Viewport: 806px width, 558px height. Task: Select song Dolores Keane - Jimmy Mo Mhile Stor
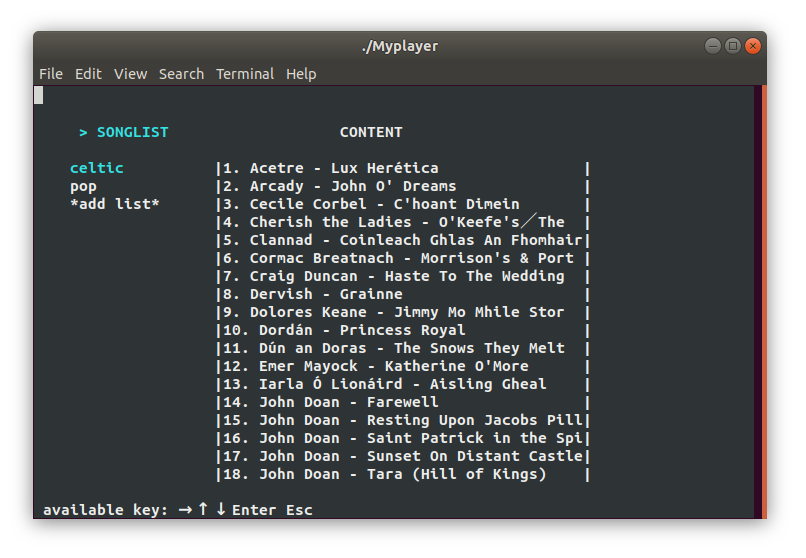(x=394, y=312)
